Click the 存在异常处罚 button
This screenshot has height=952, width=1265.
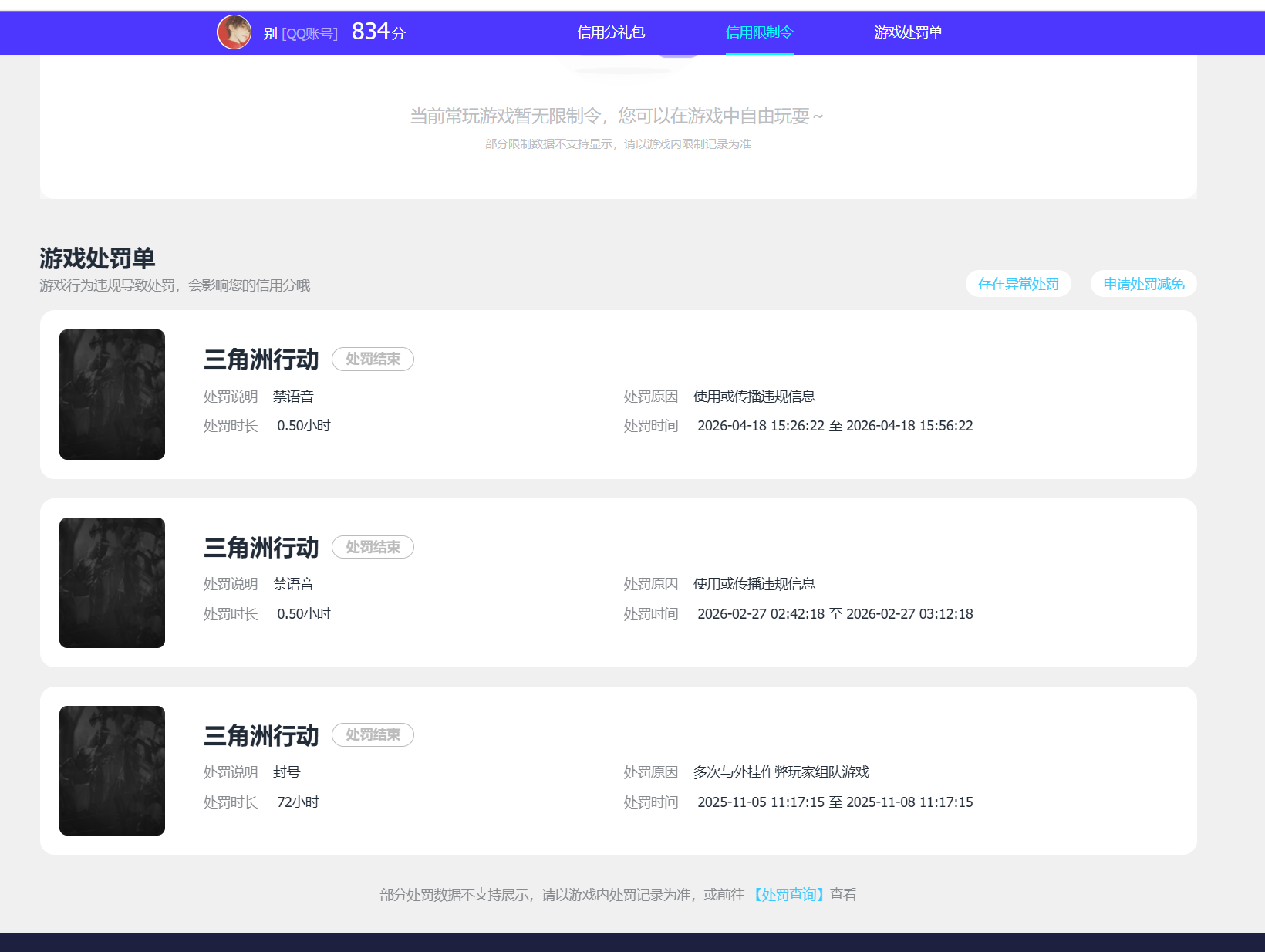(x=1018, y=284)
